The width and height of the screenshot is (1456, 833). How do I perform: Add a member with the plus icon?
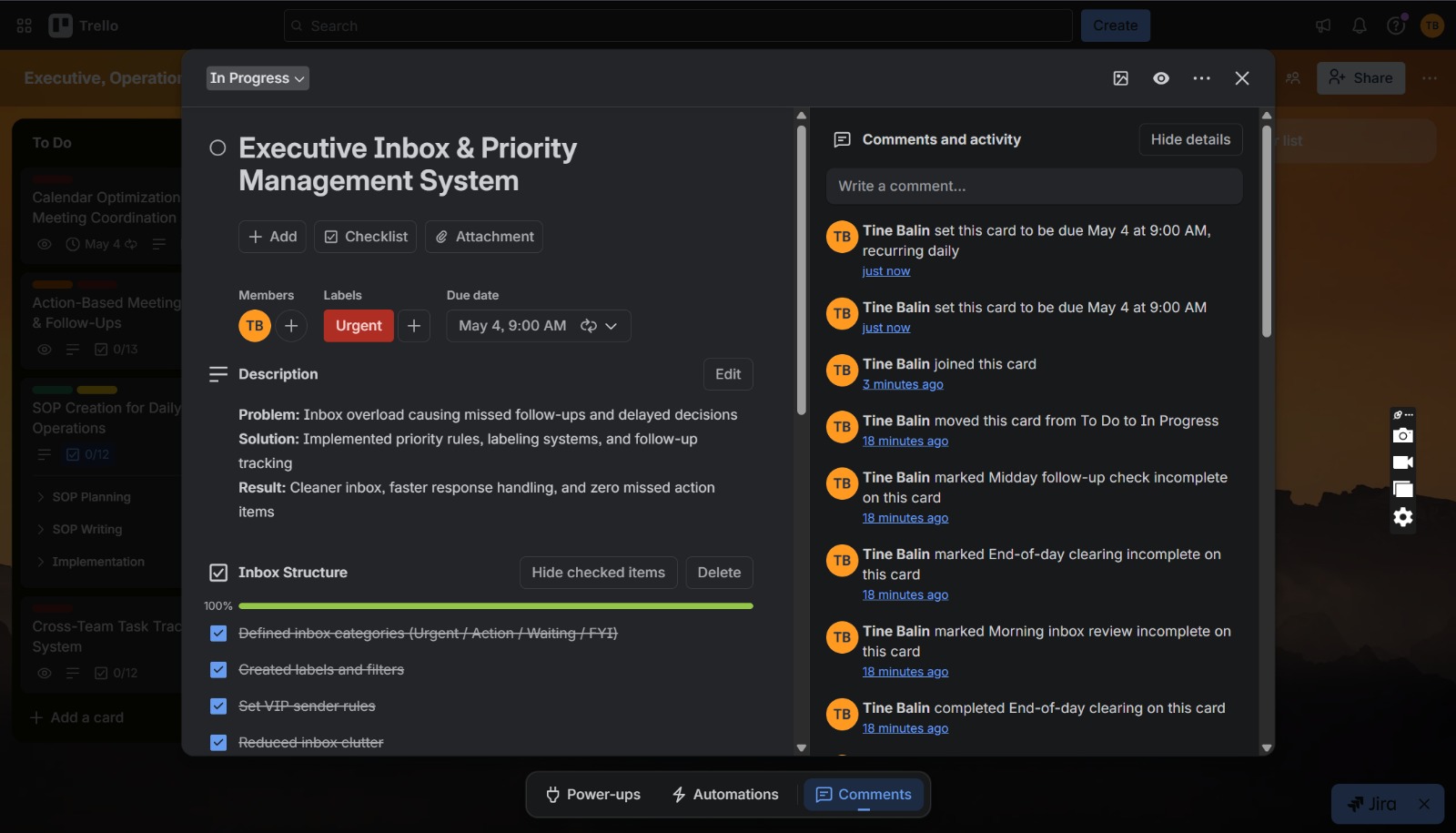pyautogui.click(x=291, y=326)
